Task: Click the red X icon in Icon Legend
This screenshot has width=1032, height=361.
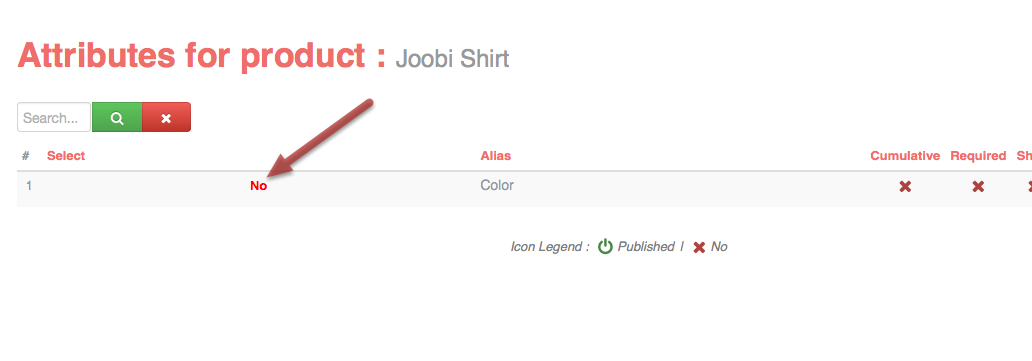Action: click(699, 247)
